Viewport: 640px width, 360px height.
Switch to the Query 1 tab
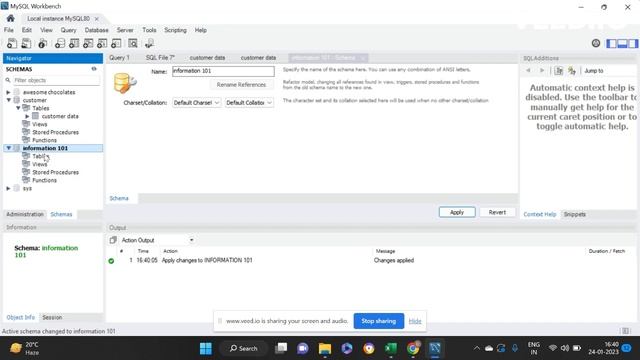point(119,58)
